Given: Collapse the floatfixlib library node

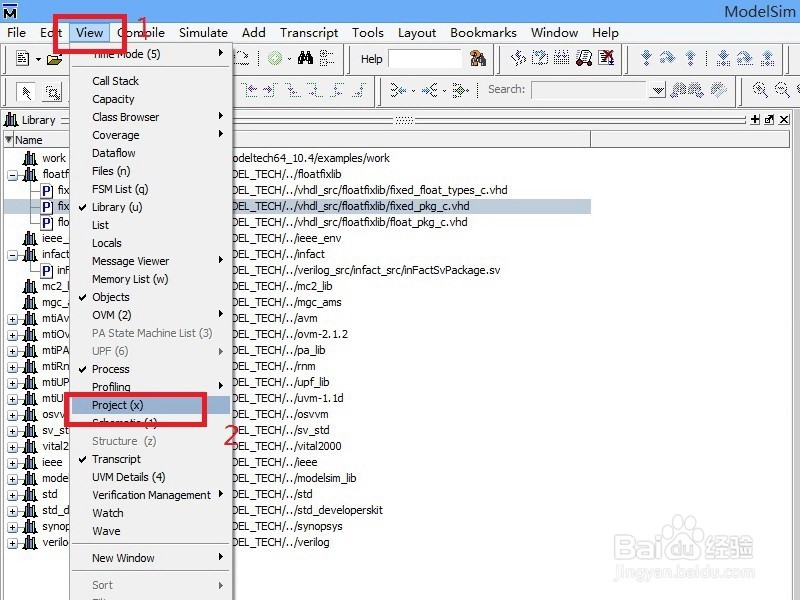Looking at the screenshot, I should coord(12,176).
